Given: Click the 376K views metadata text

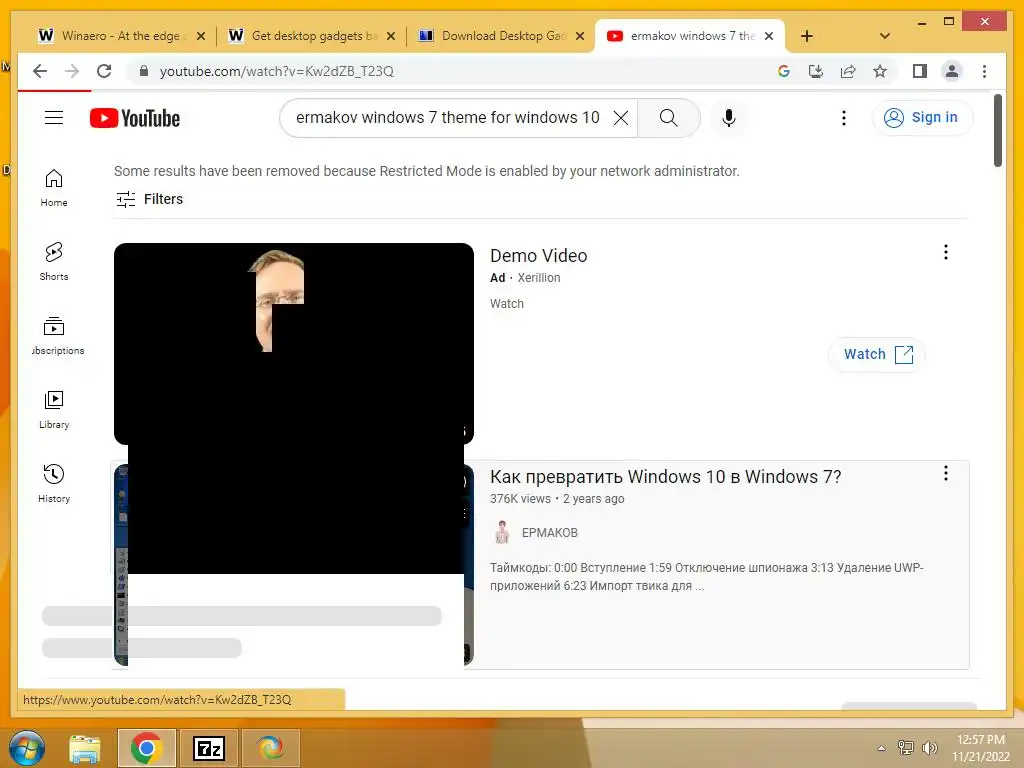Looking at the screenshot, I should (520, 499).
